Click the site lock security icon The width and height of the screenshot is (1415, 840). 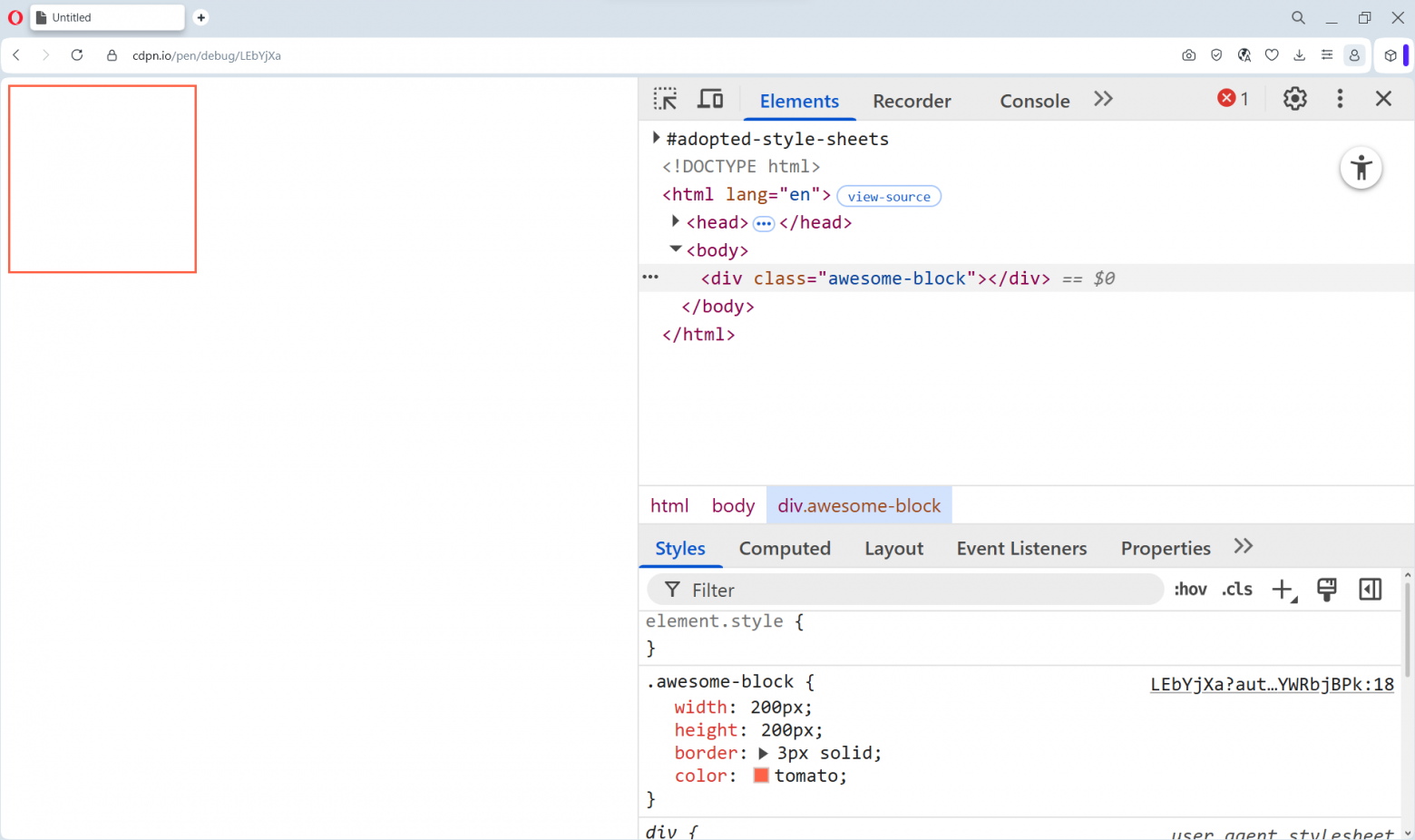click(x=112, y=55)
